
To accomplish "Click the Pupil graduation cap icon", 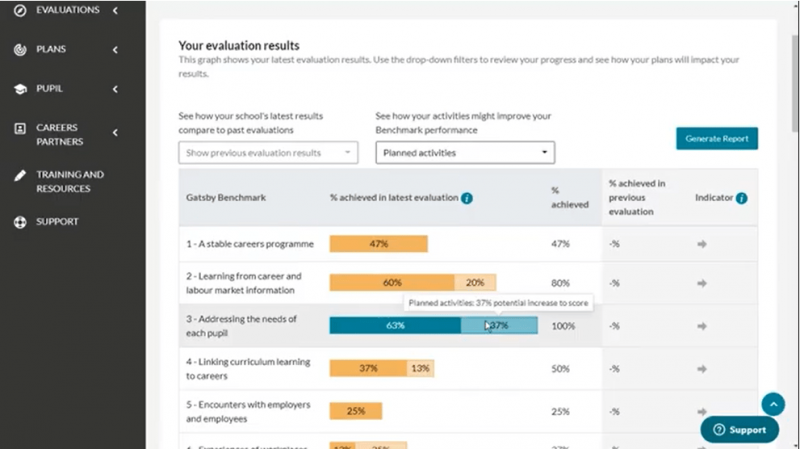I will click(x=20, y=89).
